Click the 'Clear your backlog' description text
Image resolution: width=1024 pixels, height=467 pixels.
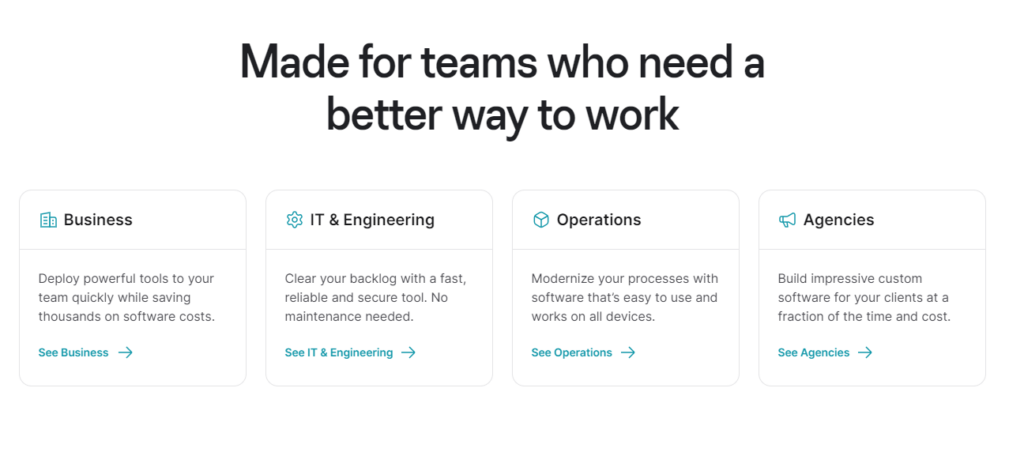(x=376, y=298)
